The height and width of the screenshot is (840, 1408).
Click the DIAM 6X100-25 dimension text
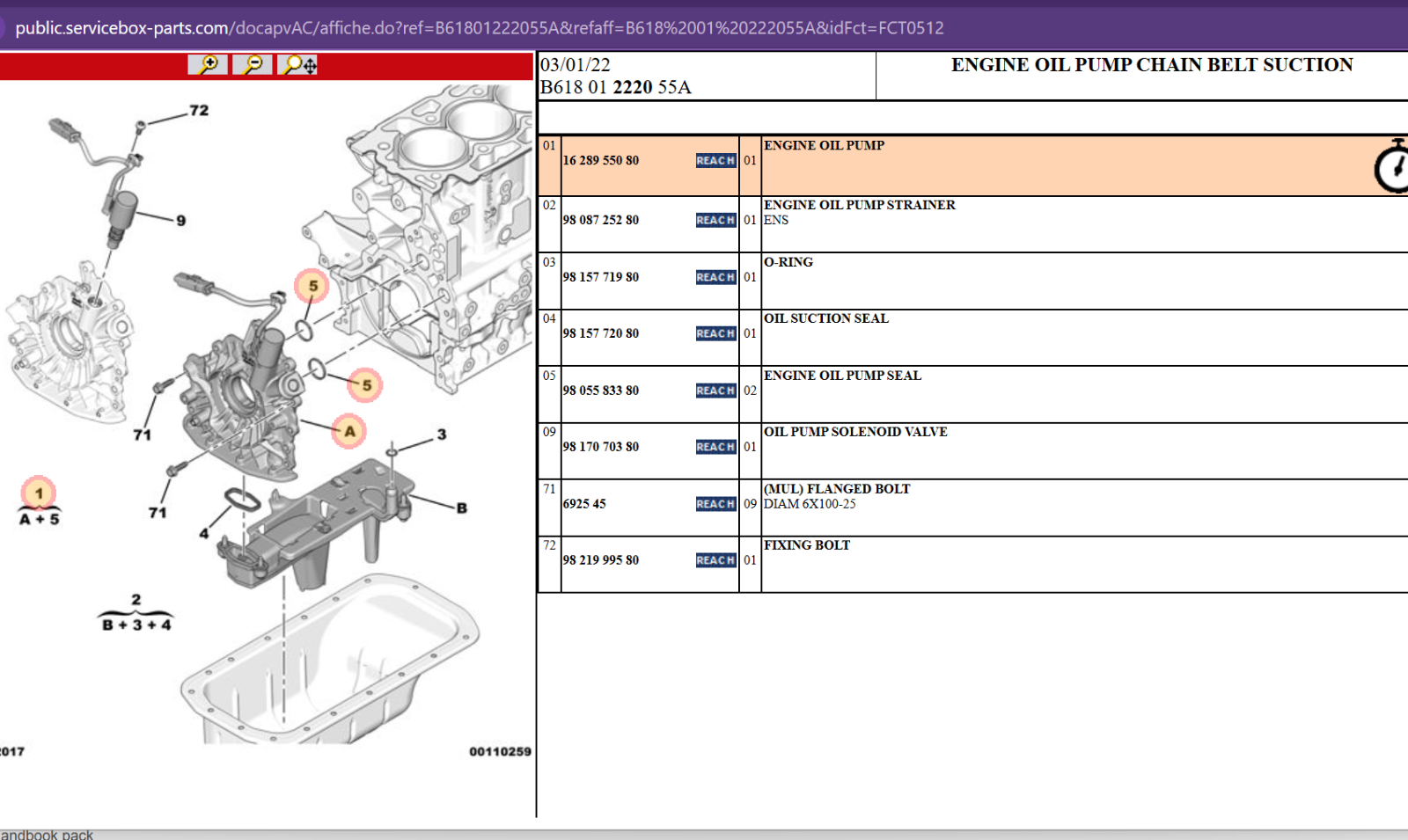[810, 504]
